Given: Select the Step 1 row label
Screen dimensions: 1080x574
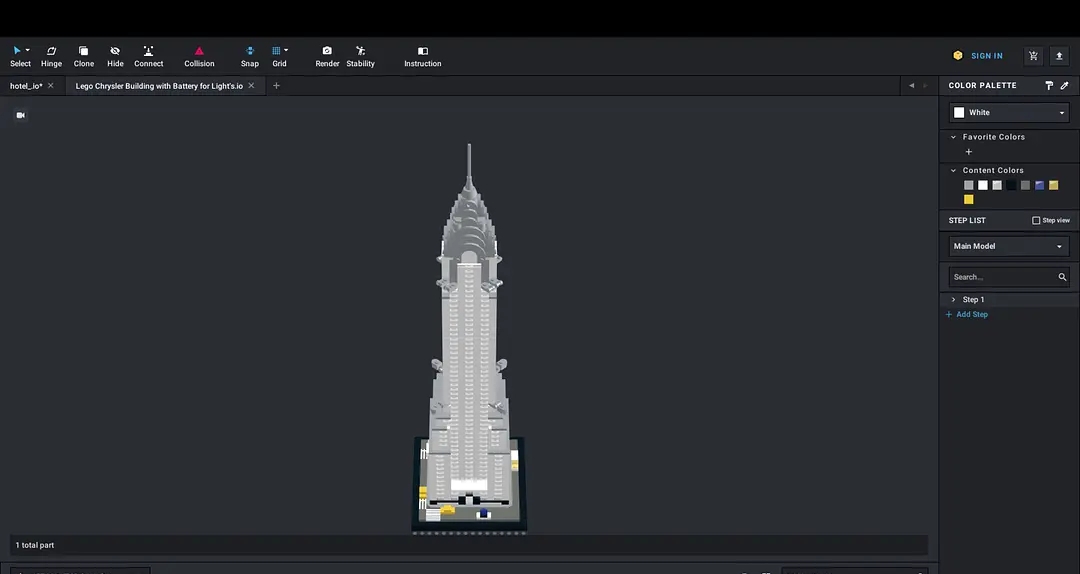Looking at the screenshot, I should pos(973,300).
